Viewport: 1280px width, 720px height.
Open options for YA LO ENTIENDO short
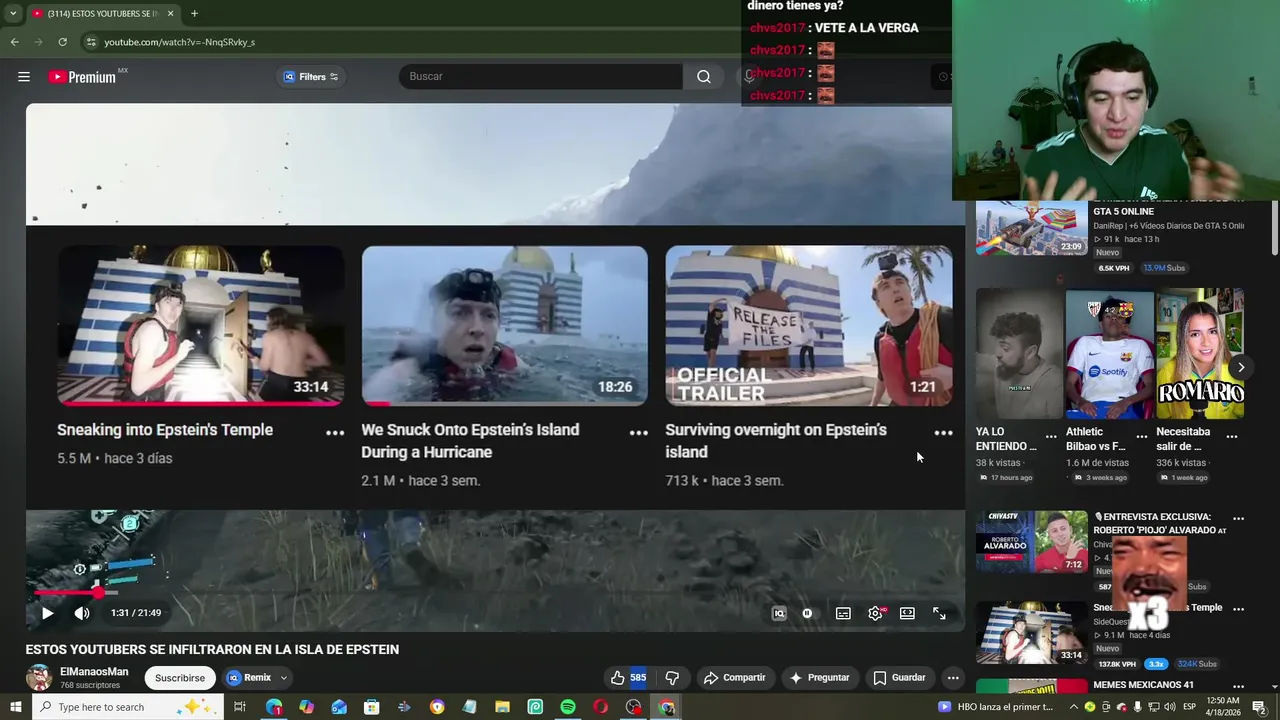pyautogui.click(x=1051, y=437)
